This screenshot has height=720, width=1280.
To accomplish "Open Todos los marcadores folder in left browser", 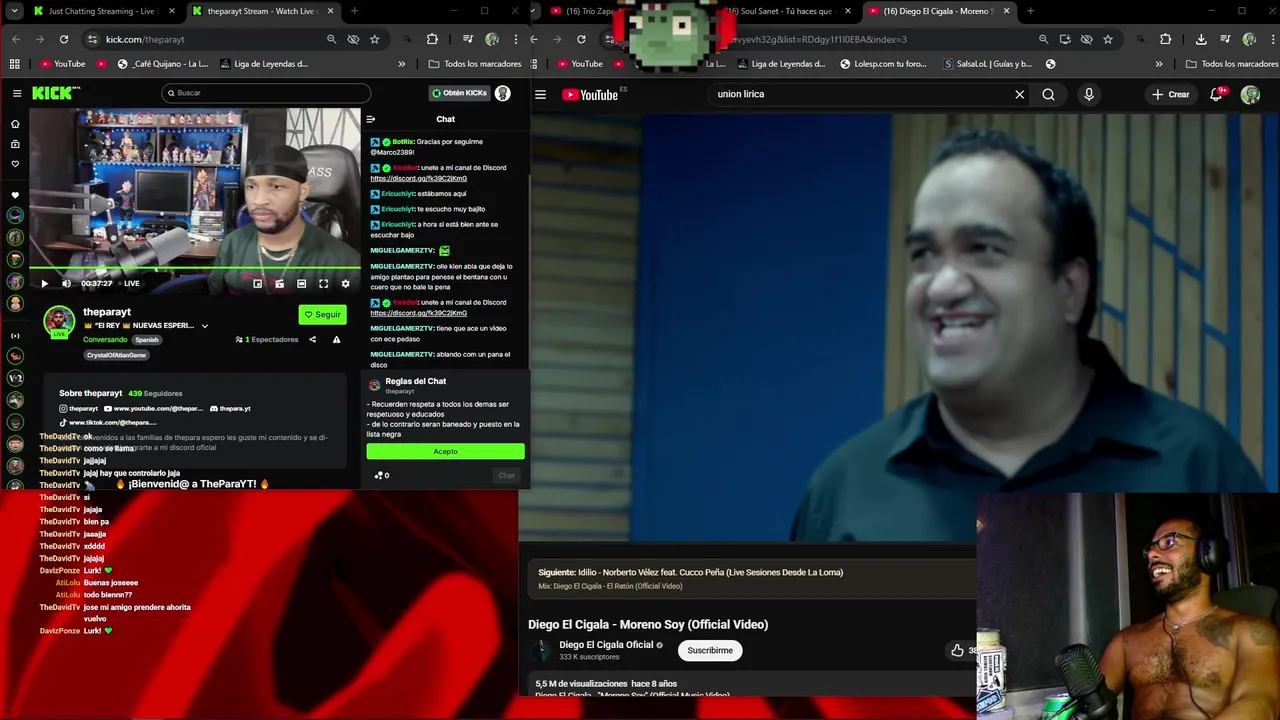I will click(x=475, y=64).
